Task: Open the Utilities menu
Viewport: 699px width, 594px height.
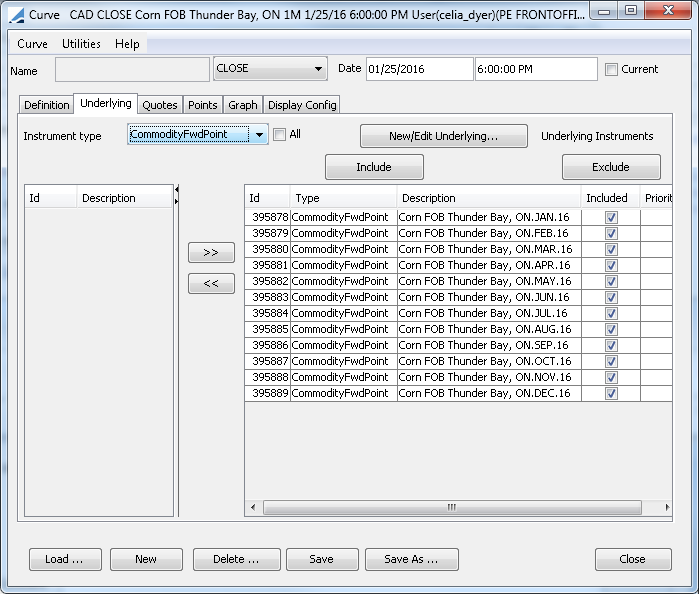Action: pyautogui.click(x=81, y=44)
